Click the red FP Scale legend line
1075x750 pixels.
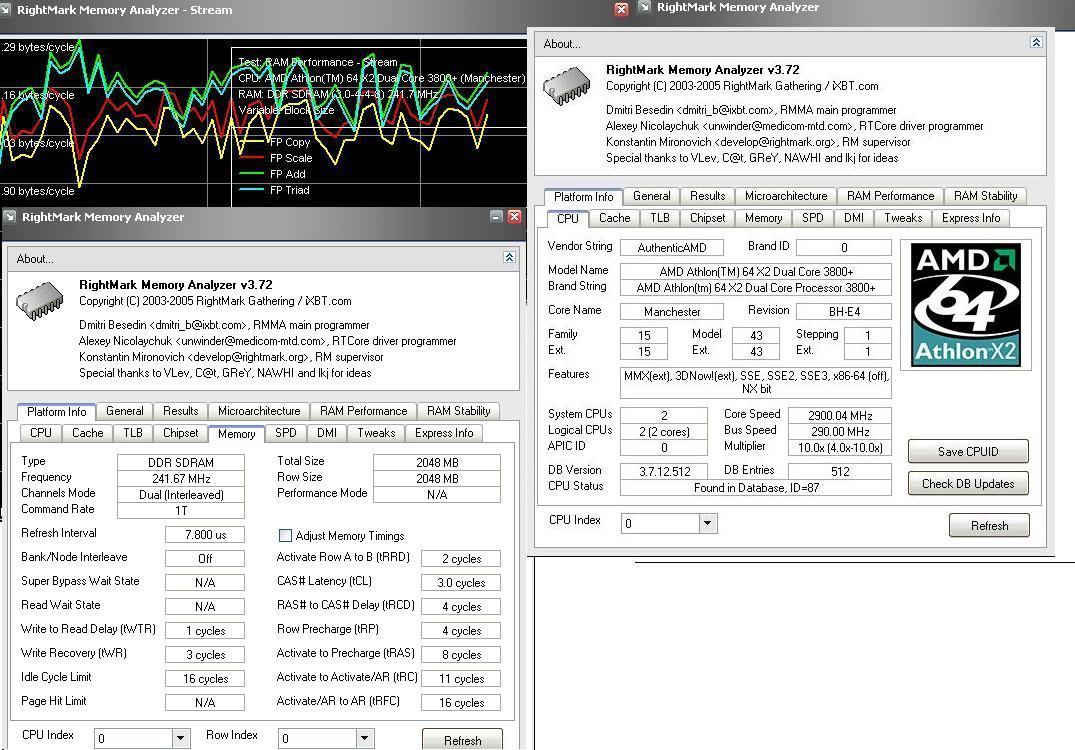click(252, 158)
